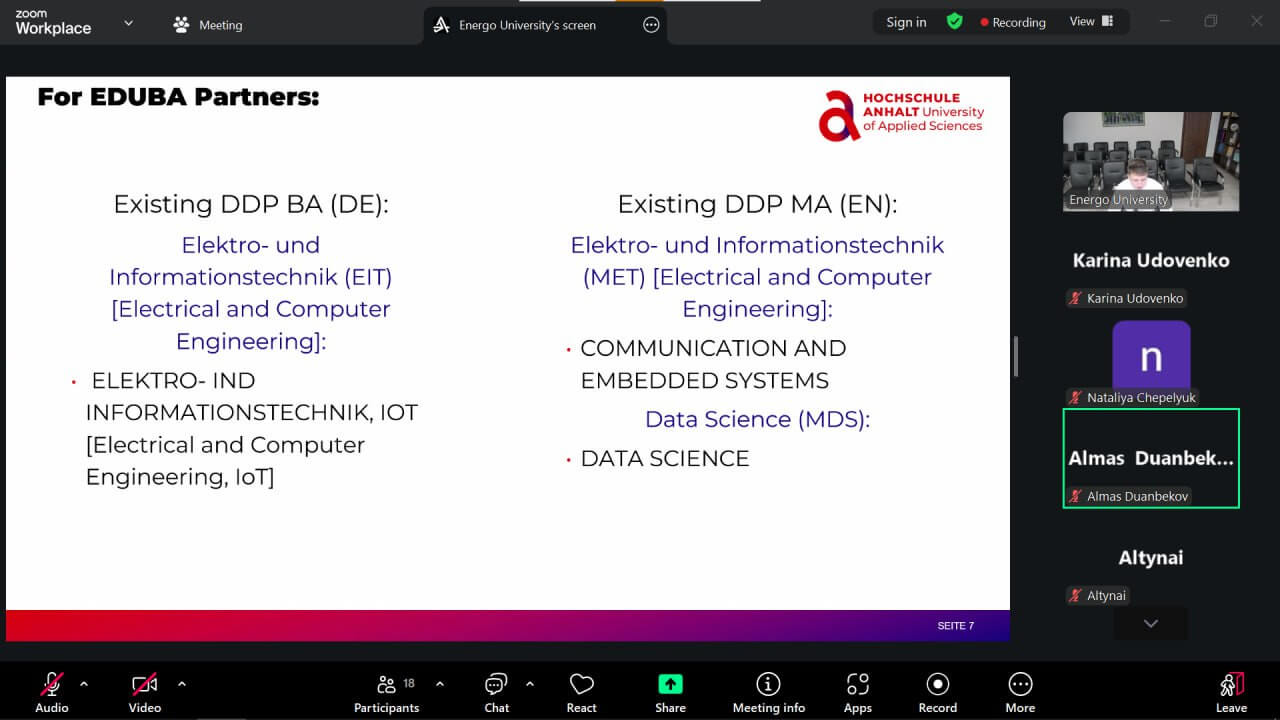This screenshot has width=1280, height=720.
Task: Open the Participants panel
Action: click(x=386, y=692)
